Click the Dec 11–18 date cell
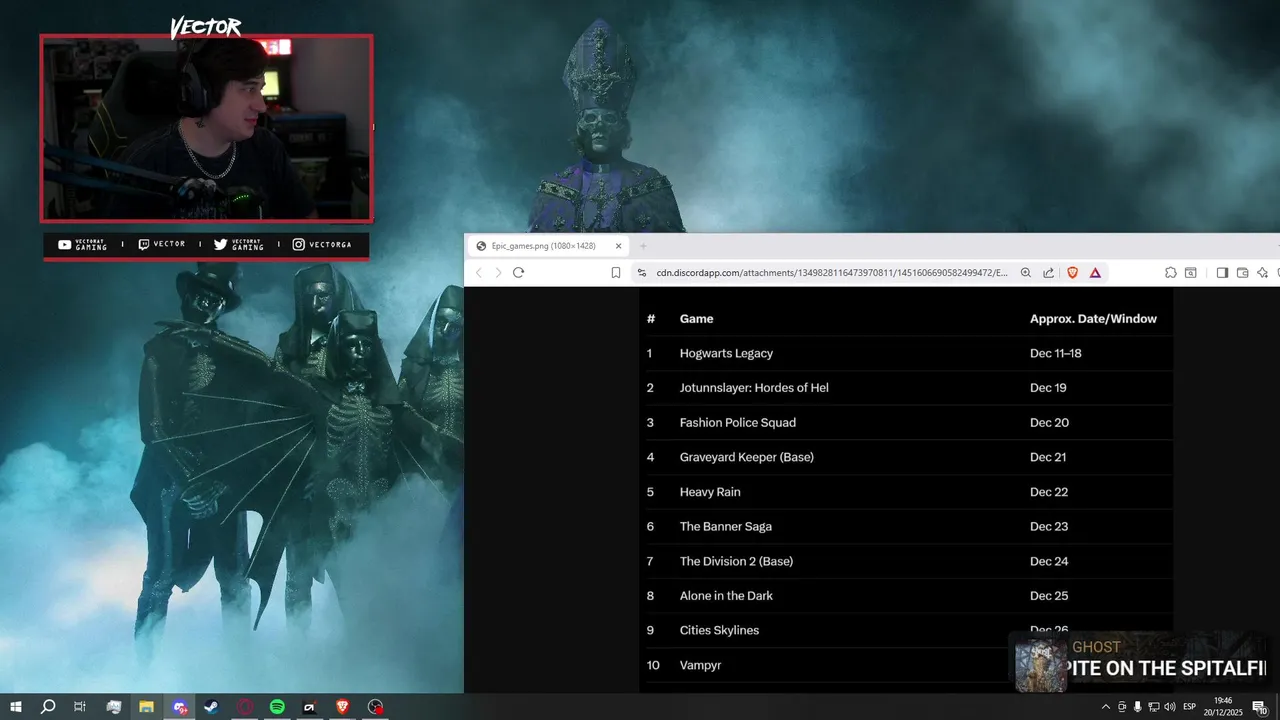The height and width of the screenshot is (720, 1280). [1056, 353]
